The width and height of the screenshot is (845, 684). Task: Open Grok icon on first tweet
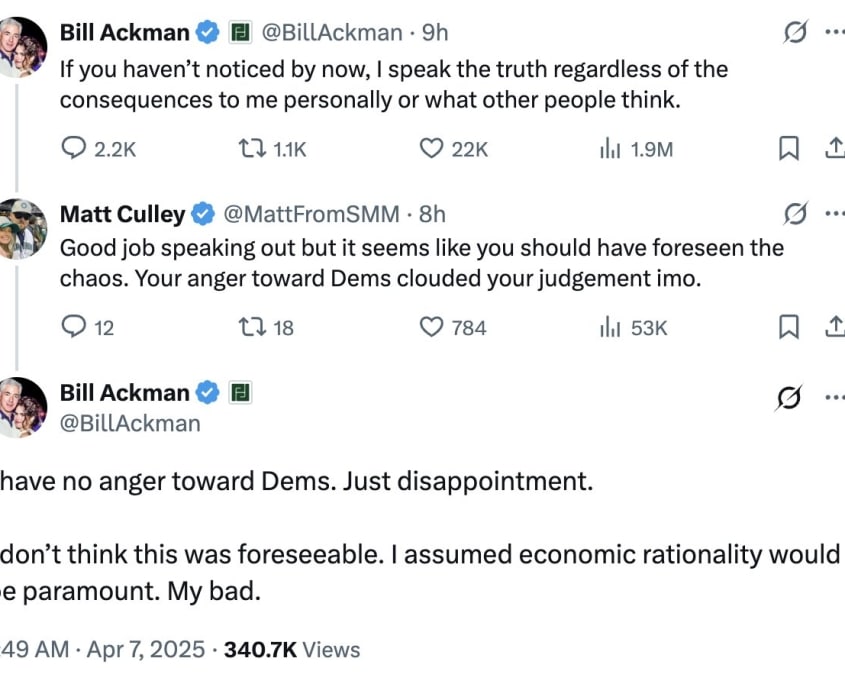click(795, 32)
